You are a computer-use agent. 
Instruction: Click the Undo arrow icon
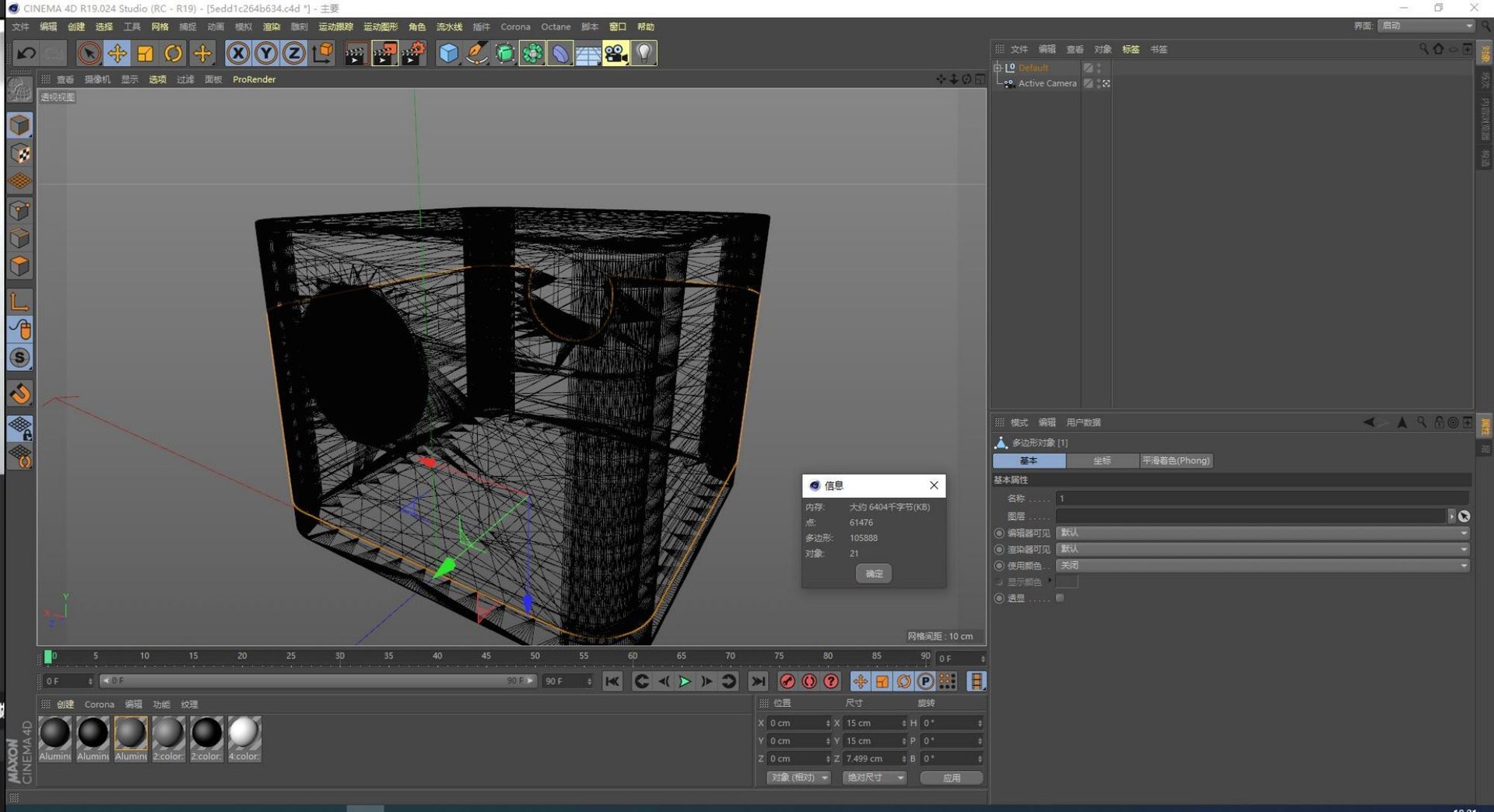26,53
